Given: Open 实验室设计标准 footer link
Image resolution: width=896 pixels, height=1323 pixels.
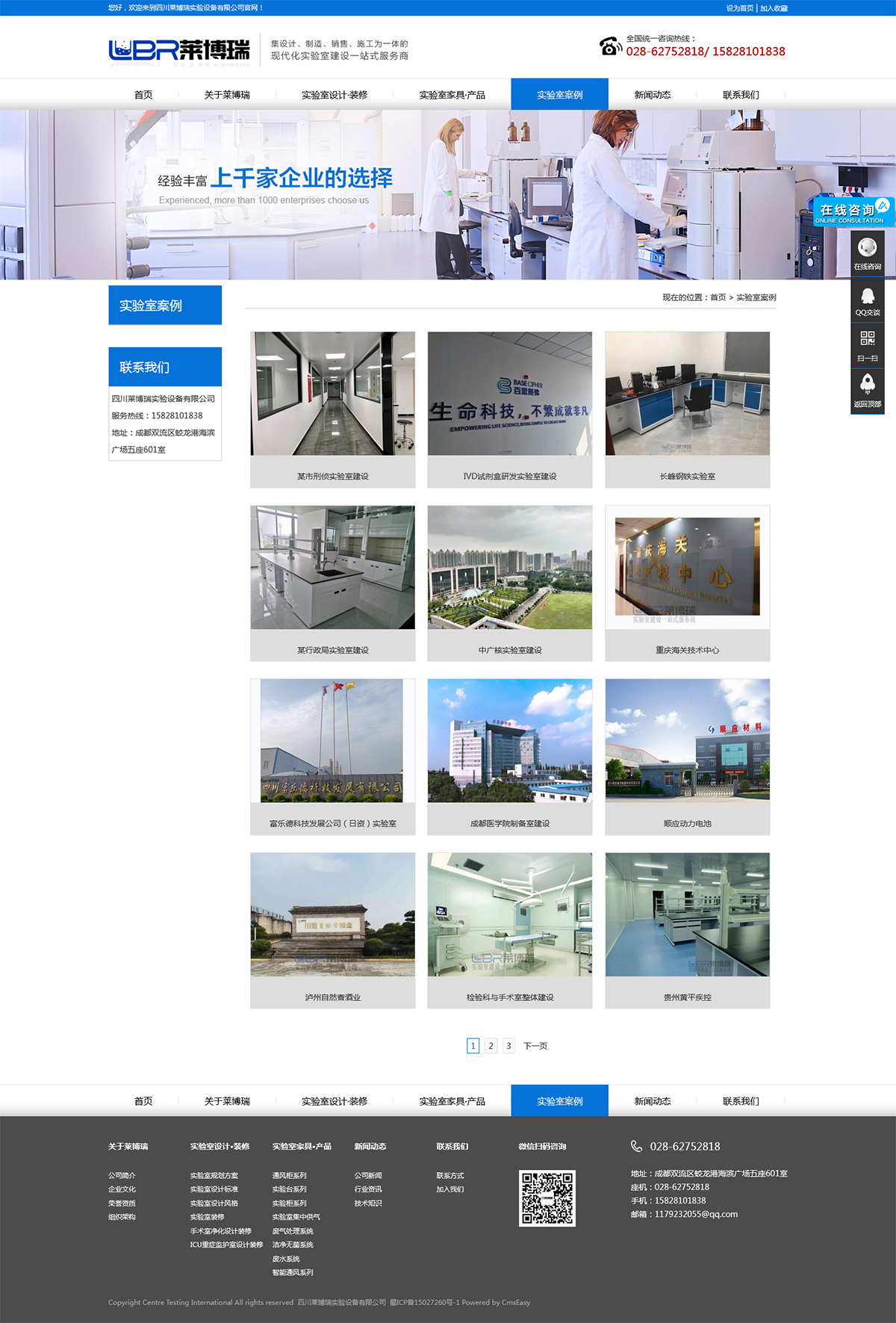Looking at the screenshot, I should pos(214,1189).
